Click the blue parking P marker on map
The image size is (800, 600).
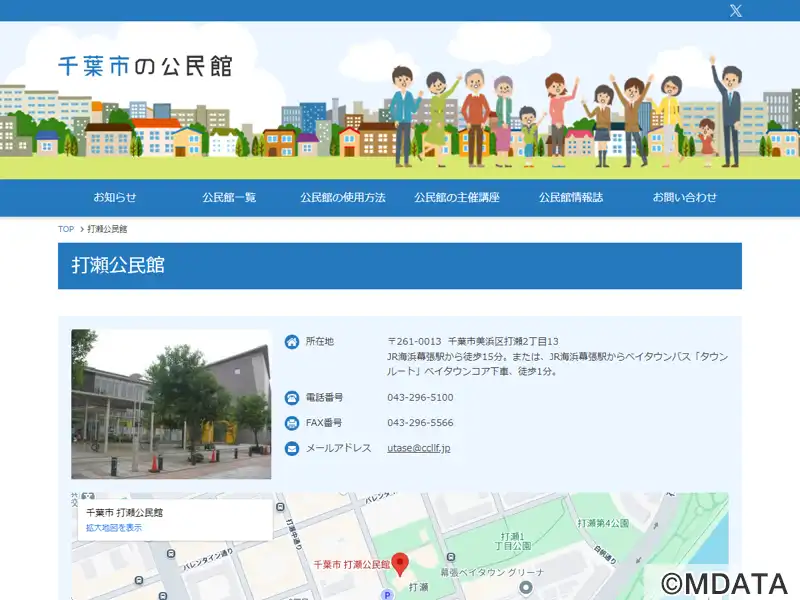(387, 594)
